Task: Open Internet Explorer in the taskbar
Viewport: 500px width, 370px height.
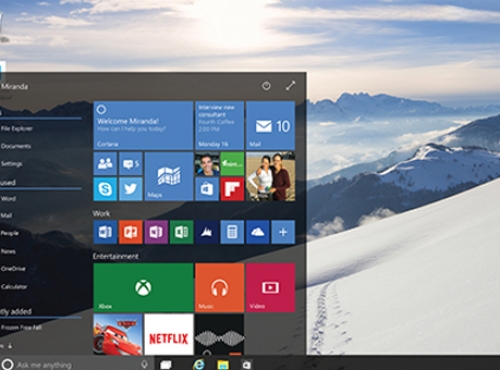Action: click(199, 365)
